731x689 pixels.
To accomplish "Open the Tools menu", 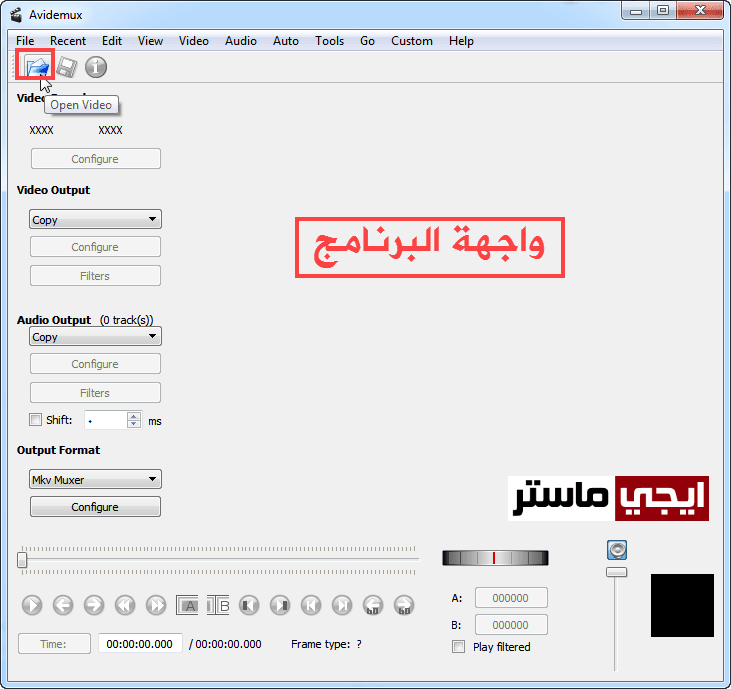I will pyautogui.click(x=329, y=41).
